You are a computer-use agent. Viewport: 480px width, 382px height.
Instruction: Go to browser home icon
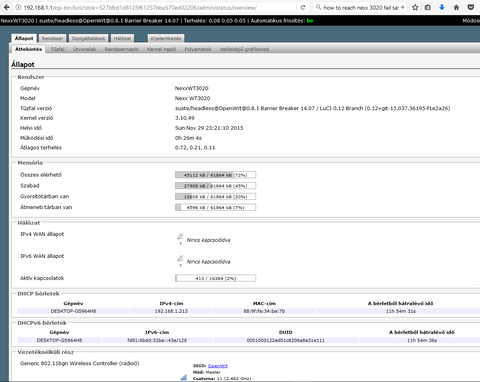(x=456, y=7)
